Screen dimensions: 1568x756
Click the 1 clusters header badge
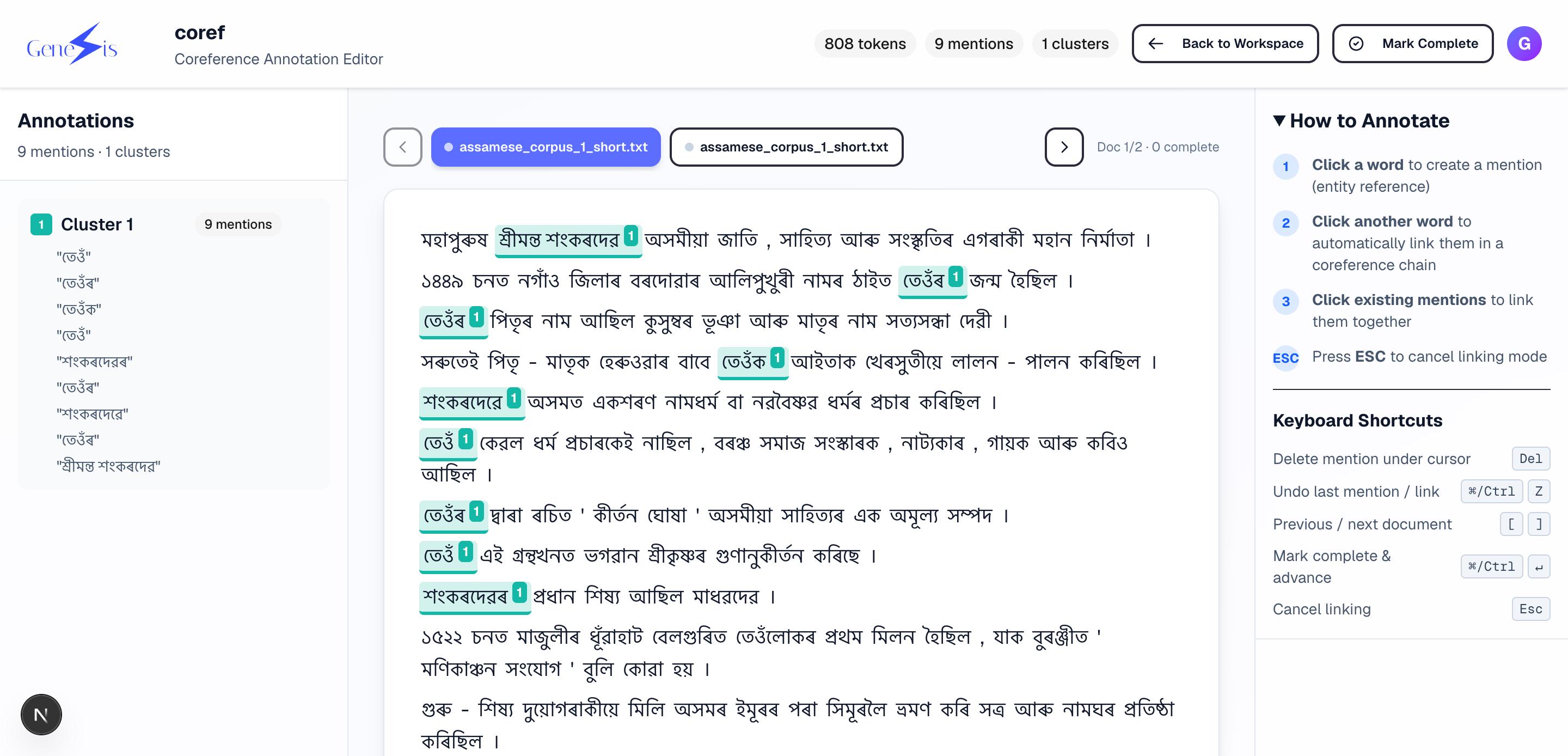pos(1074,44)
